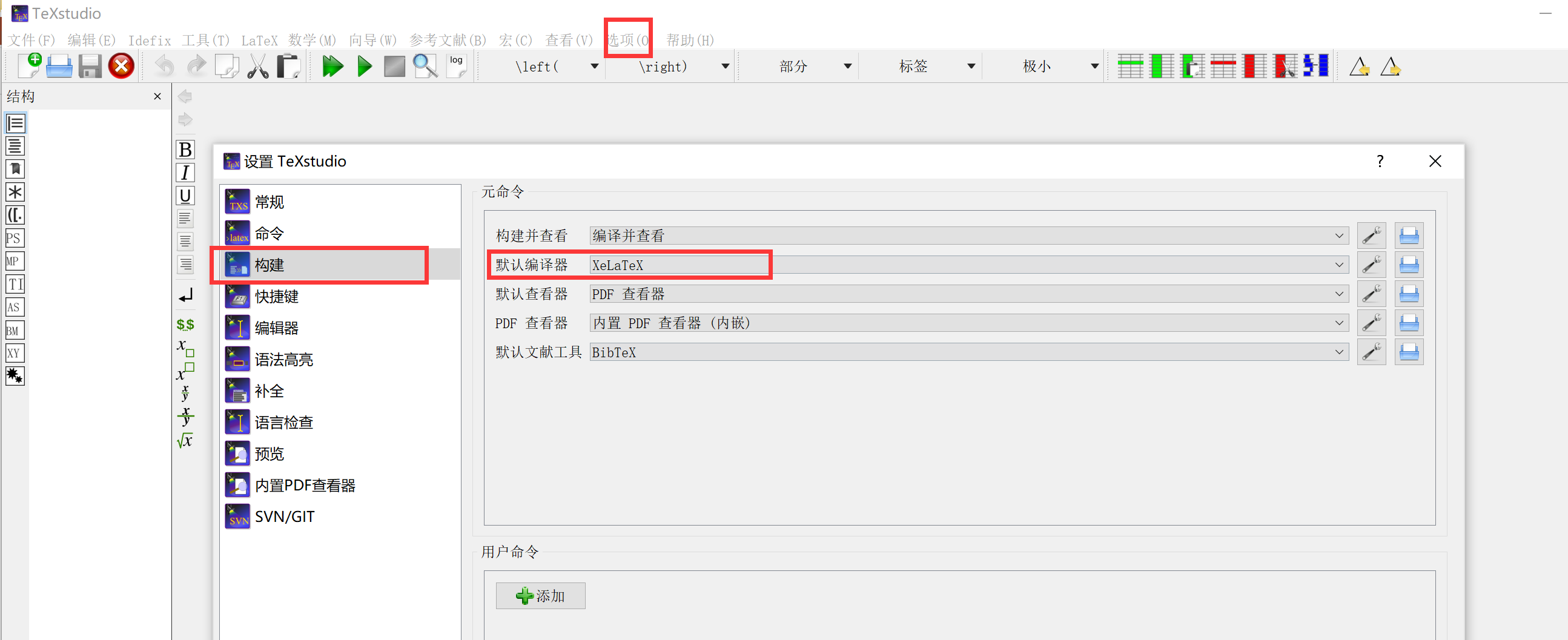Select 编辑器 settings category
Viewport: 1568px width, 640px height.
(340, 328)
